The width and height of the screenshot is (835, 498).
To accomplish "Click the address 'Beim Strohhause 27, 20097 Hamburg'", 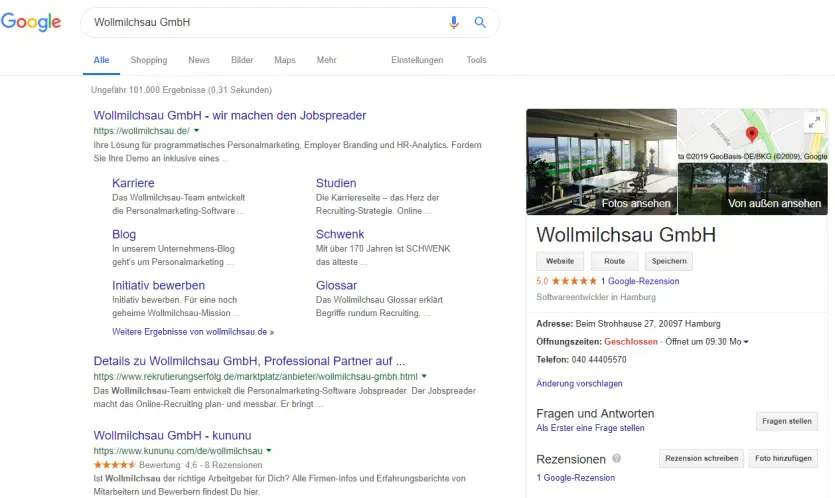I will coord(648,324).
